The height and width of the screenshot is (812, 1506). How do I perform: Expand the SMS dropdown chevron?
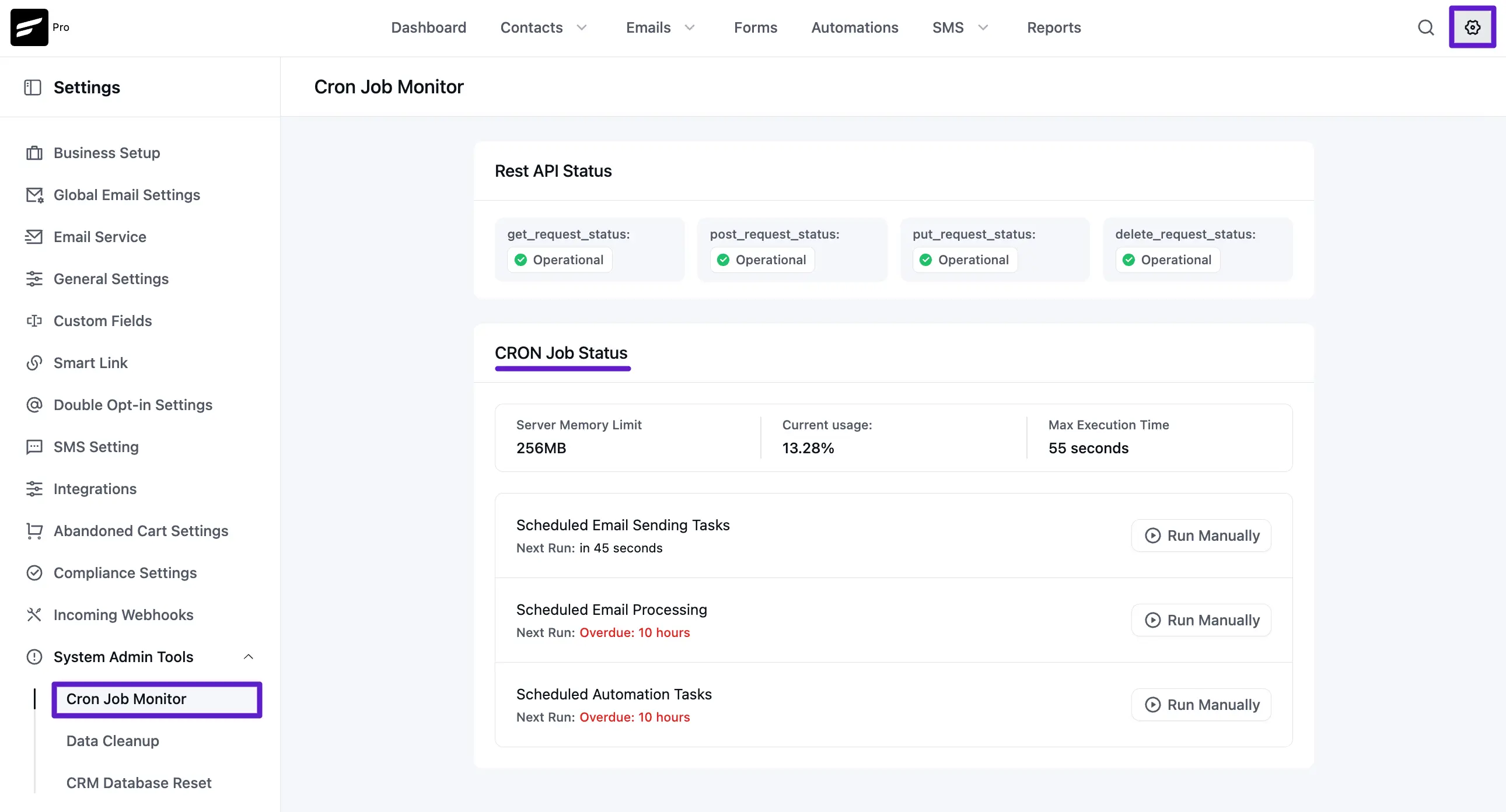tap(983, 27)
